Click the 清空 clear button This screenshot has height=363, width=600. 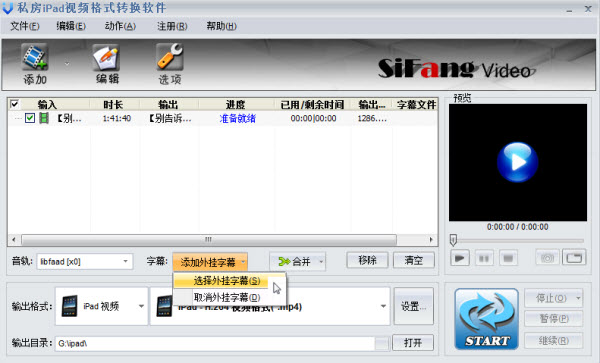(x=414, y=260)
